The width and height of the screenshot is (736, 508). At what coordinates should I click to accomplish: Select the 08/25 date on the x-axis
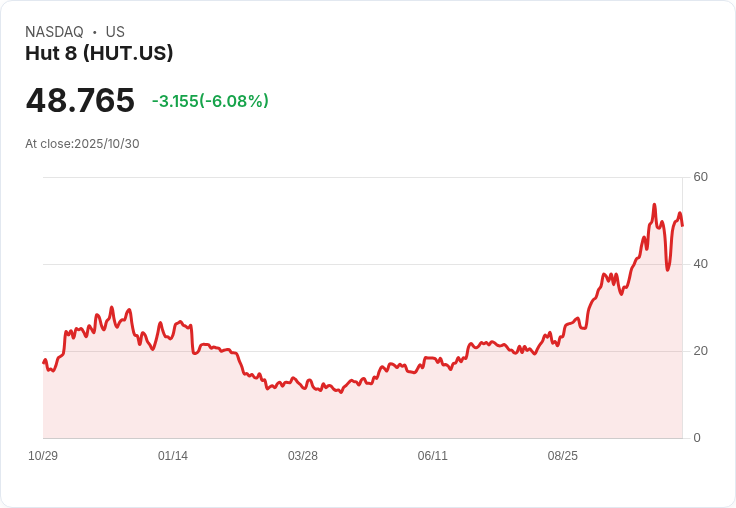pos(563,456)
